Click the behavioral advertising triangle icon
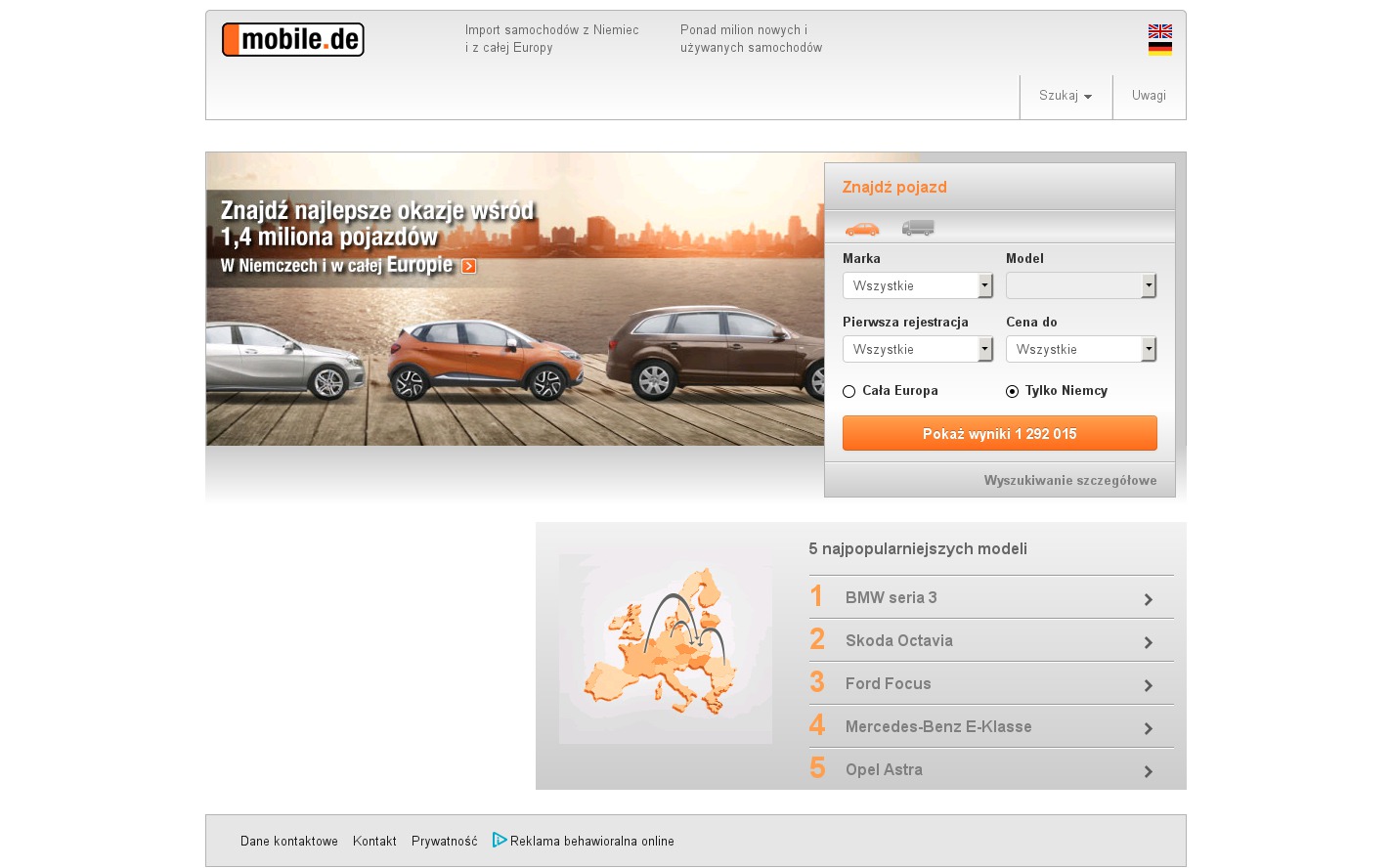The image size is (1392, 868). (x=499, y=840)
